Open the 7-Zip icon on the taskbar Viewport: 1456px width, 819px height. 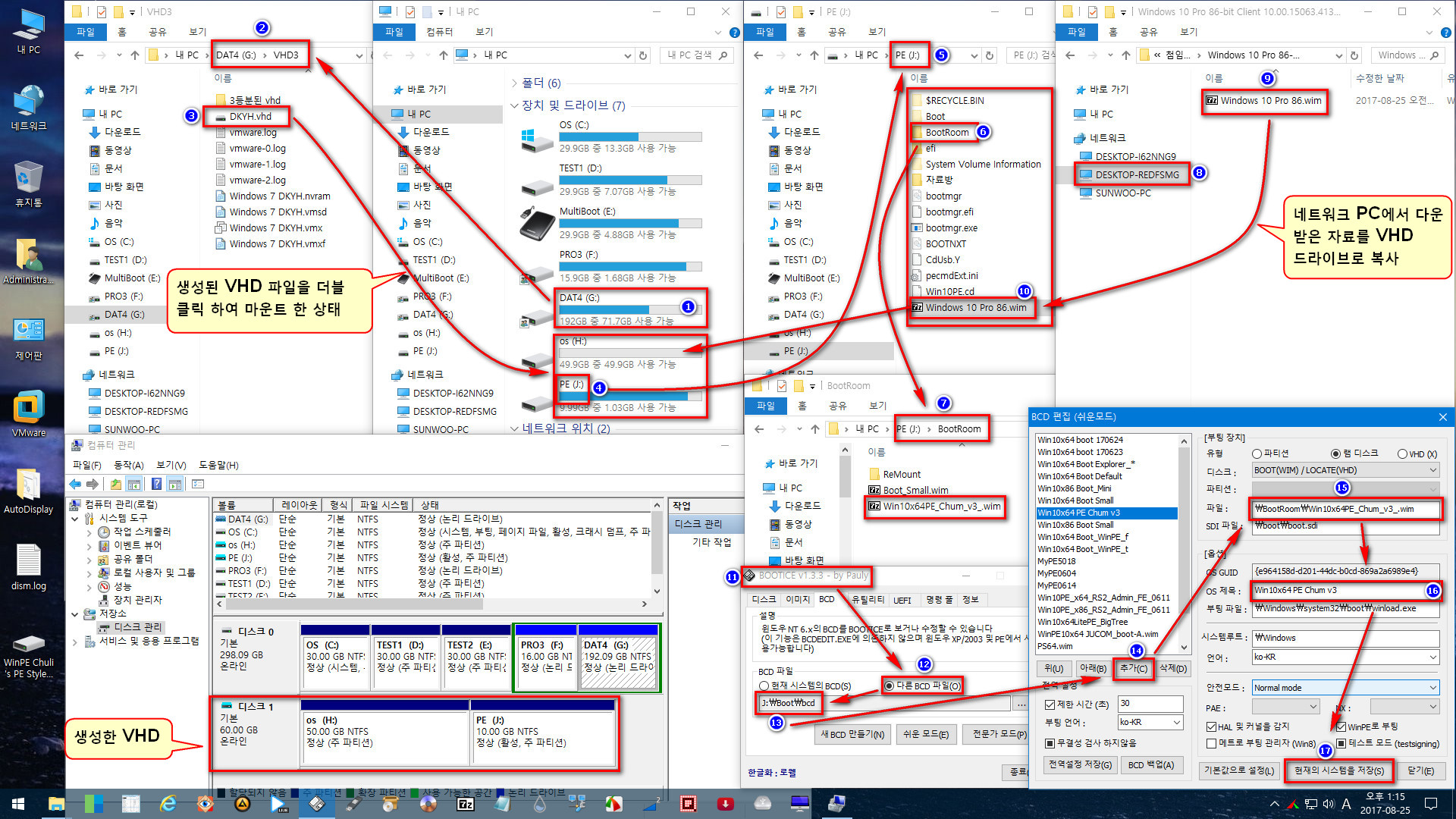click(x=466, y=804)
